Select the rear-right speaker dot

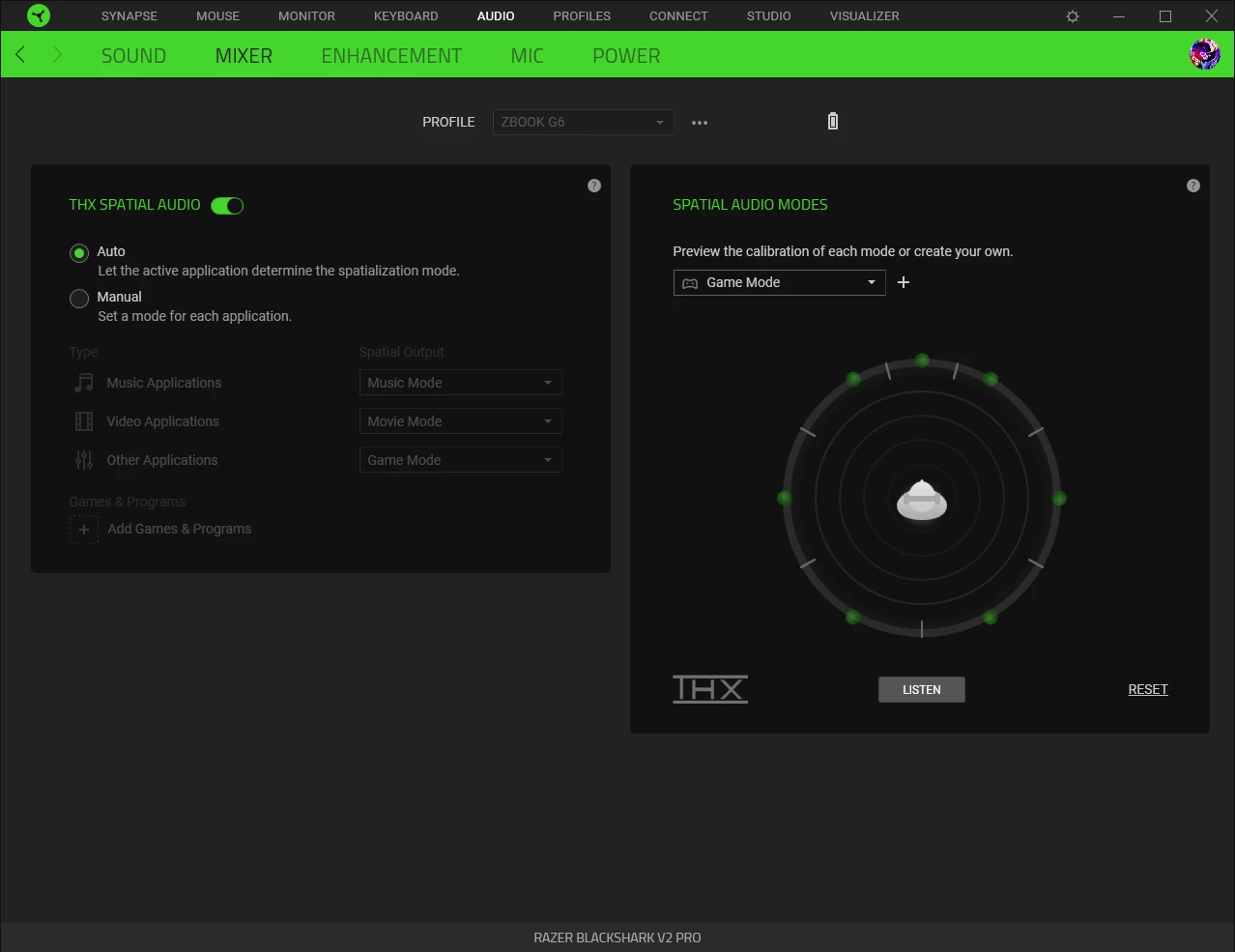[991, 617]
